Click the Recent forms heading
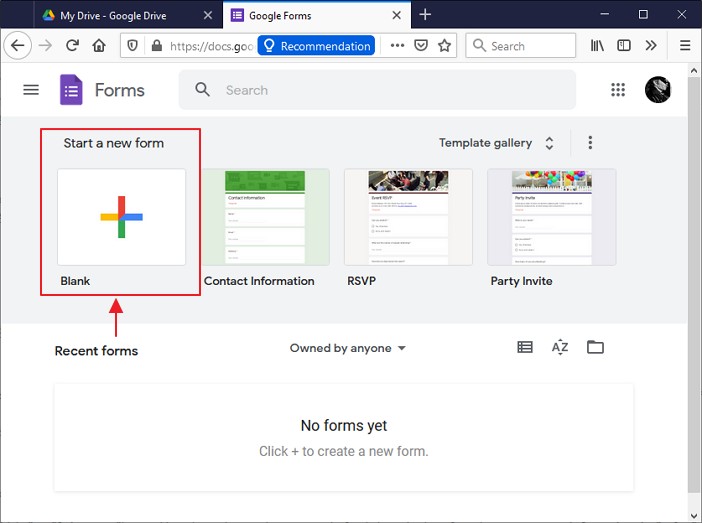The height and width of the screenshot is (523, 702). 96,351
